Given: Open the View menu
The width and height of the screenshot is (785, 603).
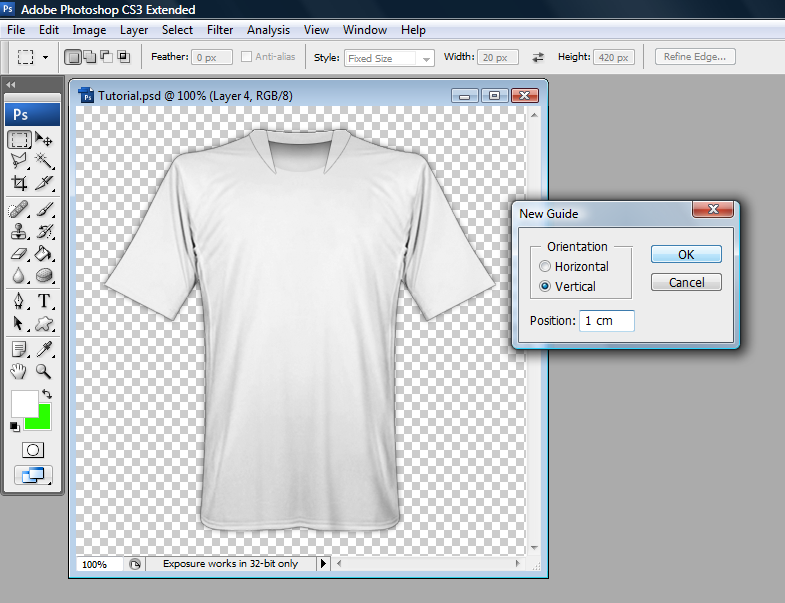Looking at the screenshot, I should coord(316,30).
